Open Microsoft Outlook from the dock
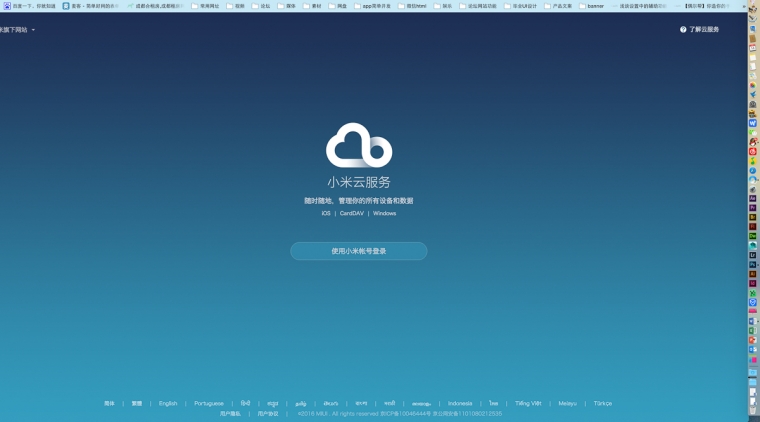Image resolution: width=760 pixels, height=422 pixels. (x=753, y=349)
